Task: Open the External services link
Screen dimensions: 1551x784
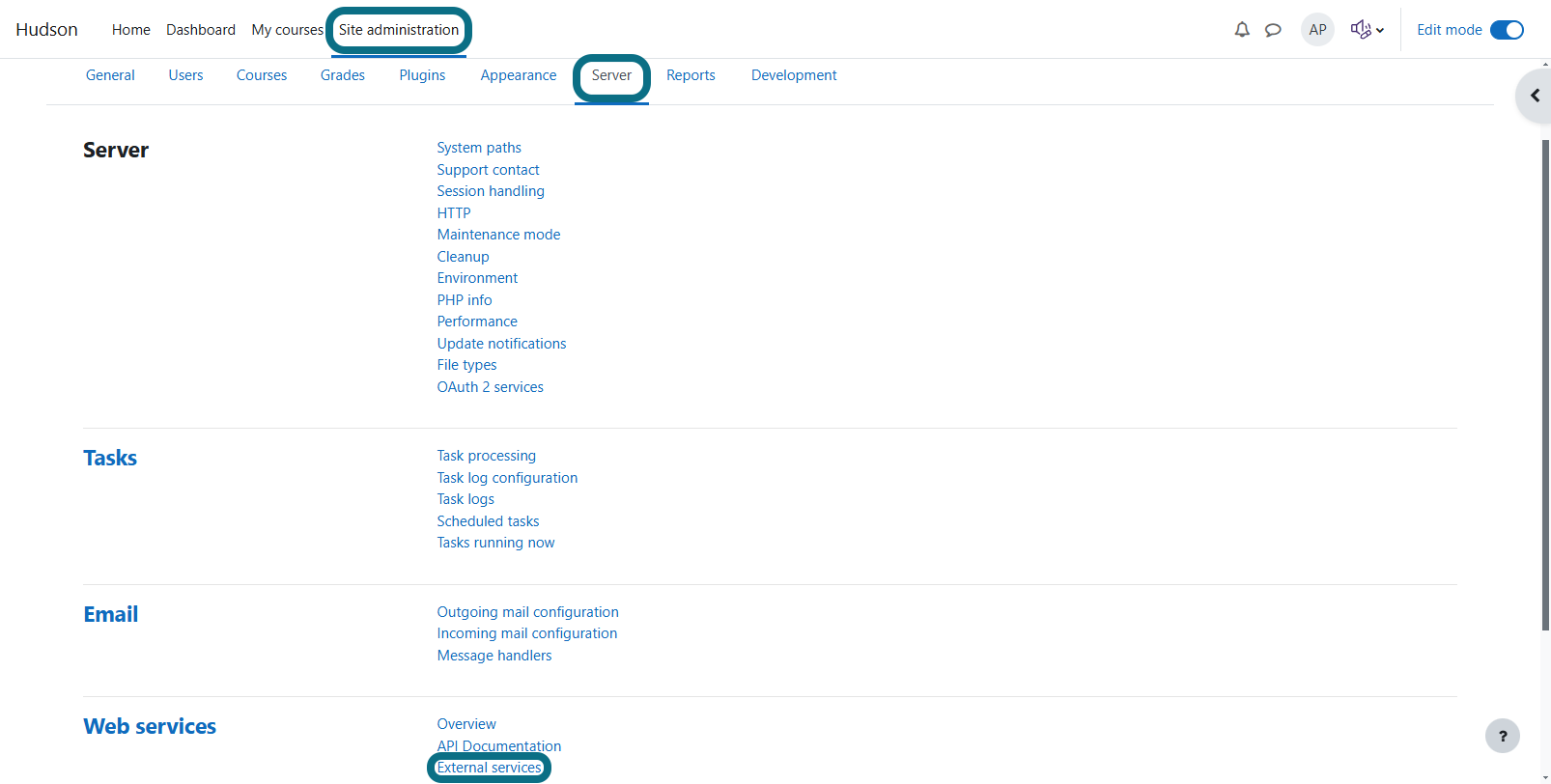Action: coord(489,768)
